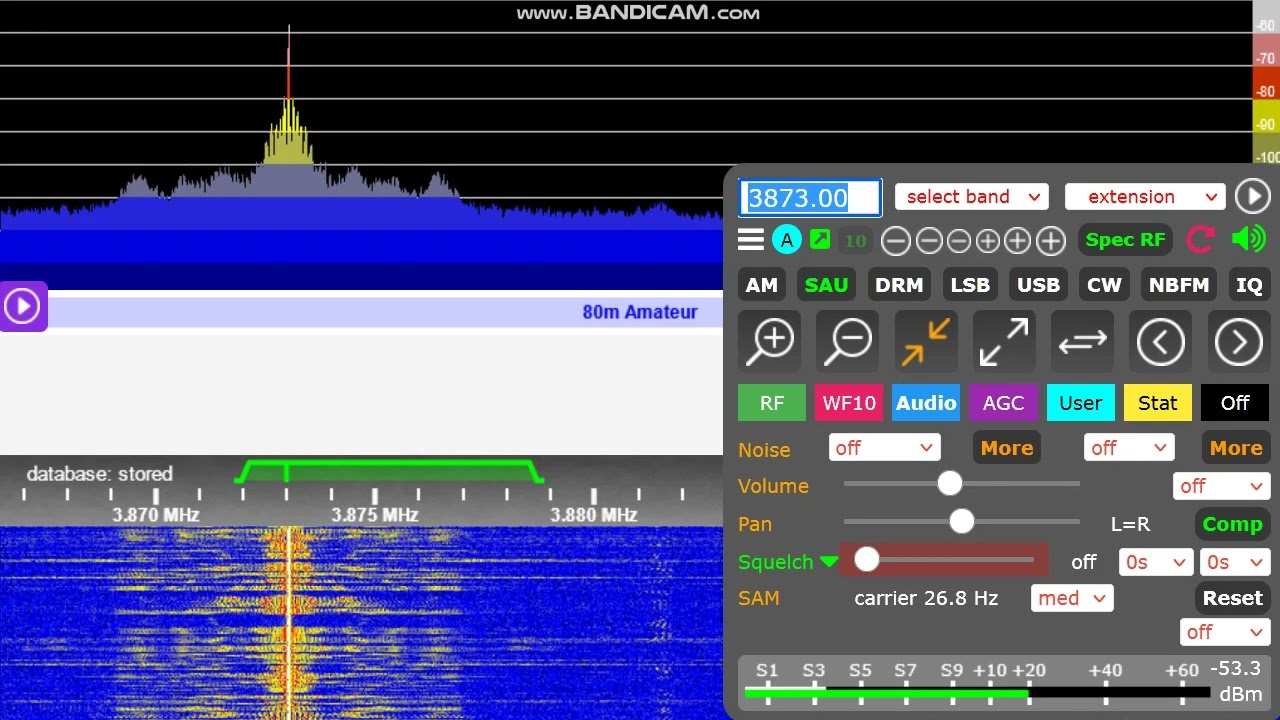This screenshot has height=720, width=1280.
Task: Click the Pan slider handle
Action: click(962, 521)
